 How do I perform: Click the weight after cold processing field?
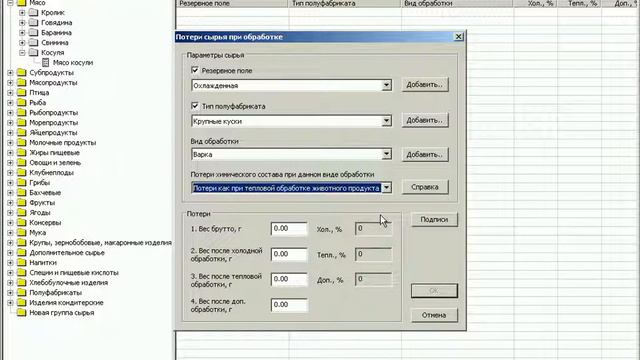[289, 254]
